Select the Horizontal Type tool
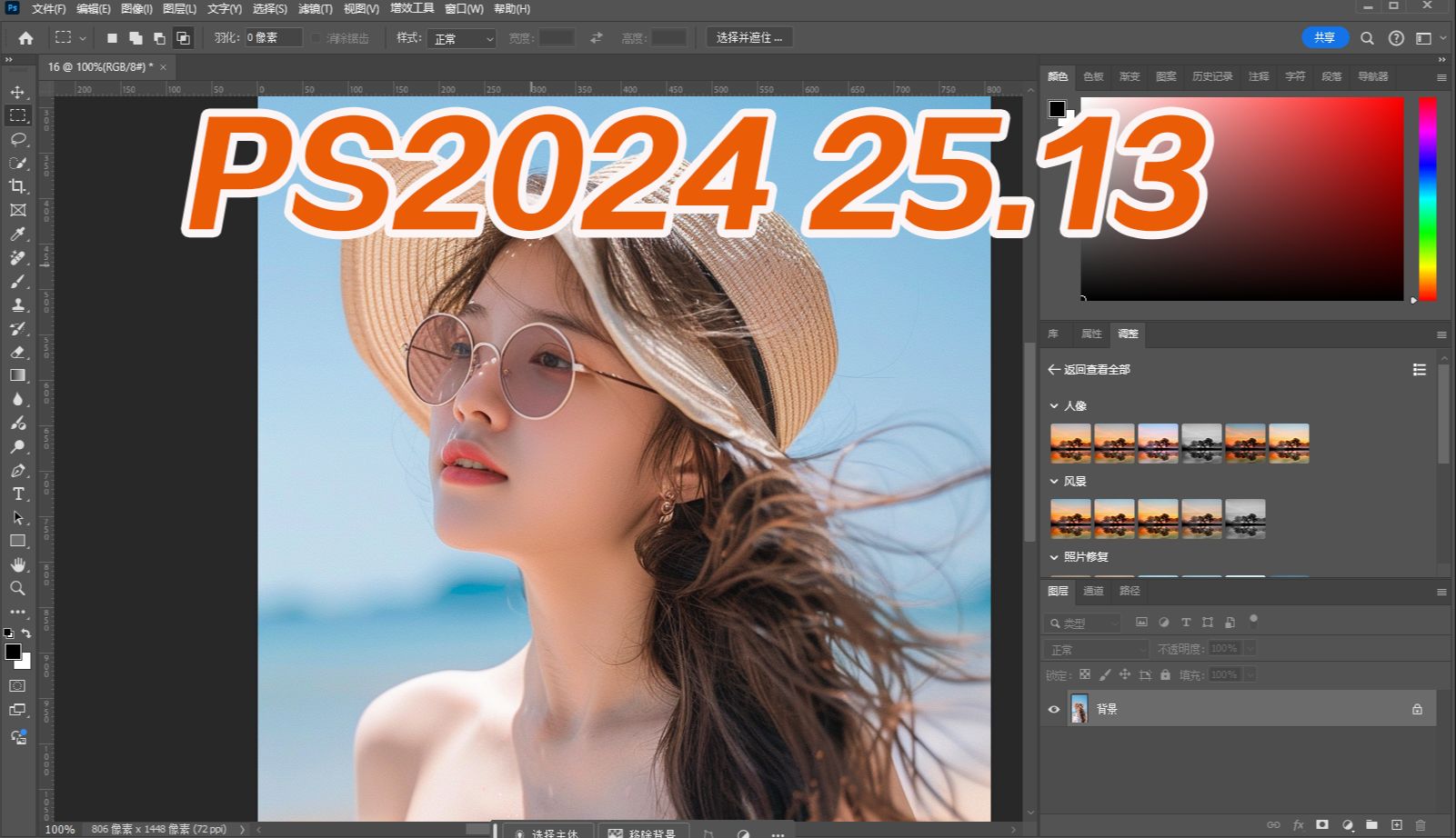 17,494
